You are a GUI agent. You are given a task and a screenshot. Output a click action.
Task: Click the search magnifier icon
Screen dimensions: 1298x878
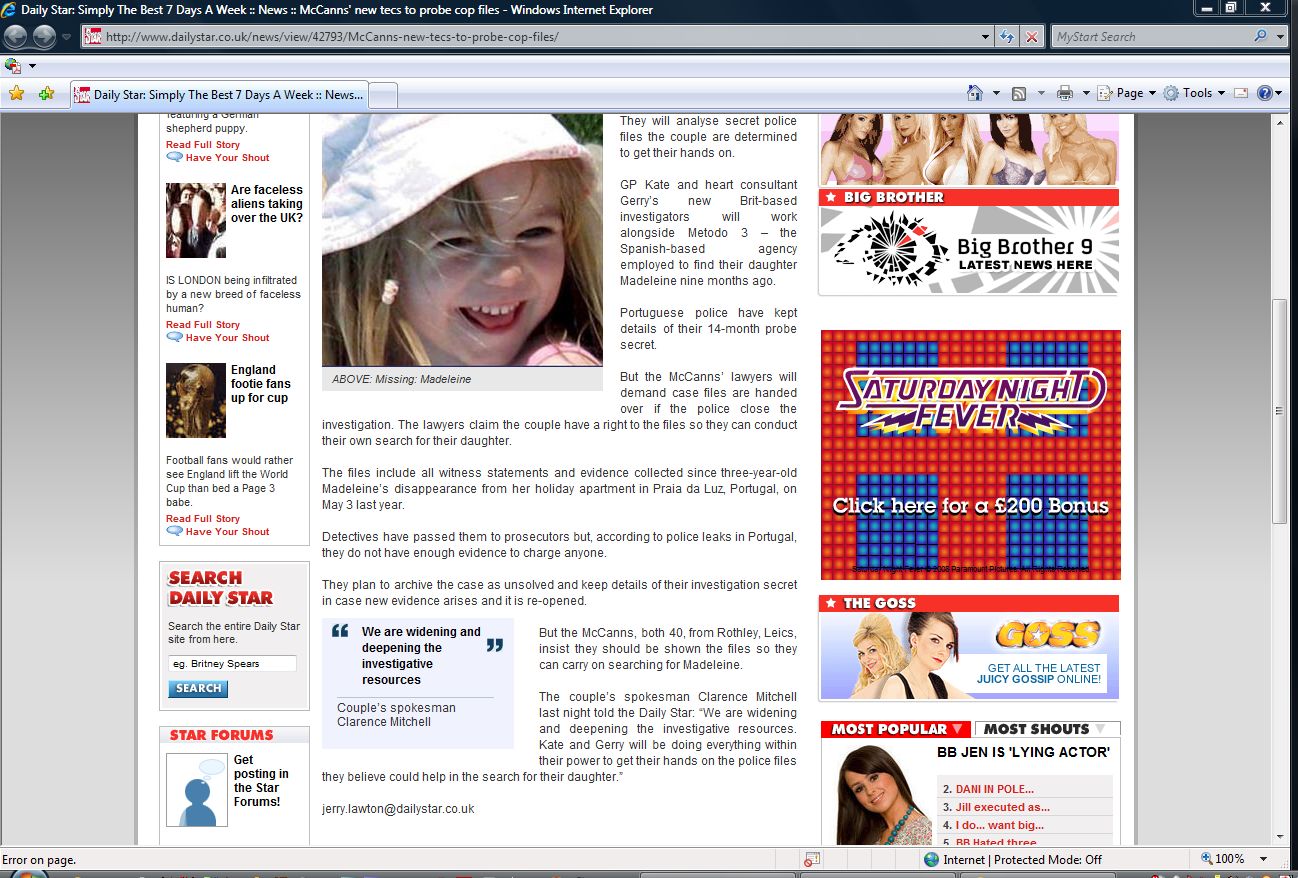pyautogui.click(x=1260, y=37)
